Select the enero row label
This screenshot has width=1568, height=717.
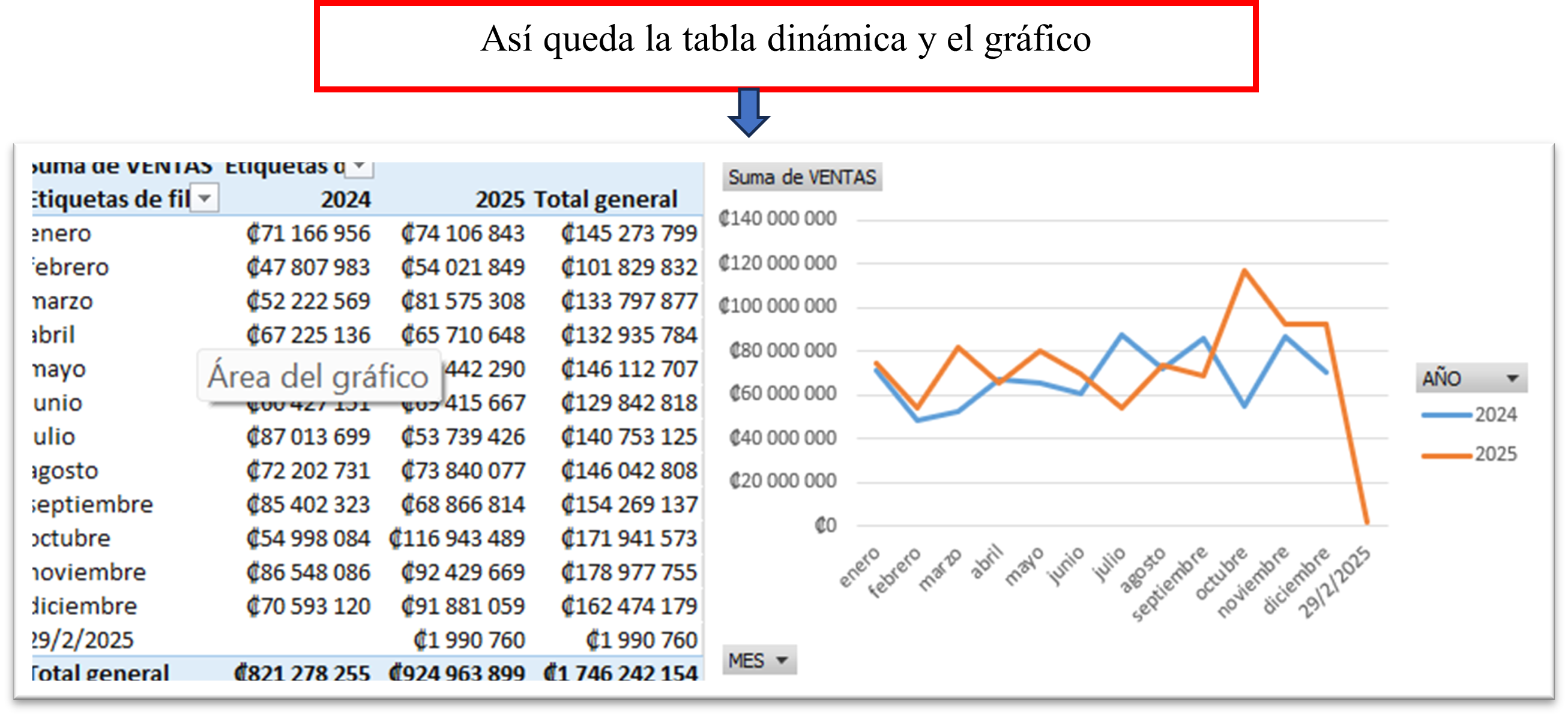(x=62, y=233)
